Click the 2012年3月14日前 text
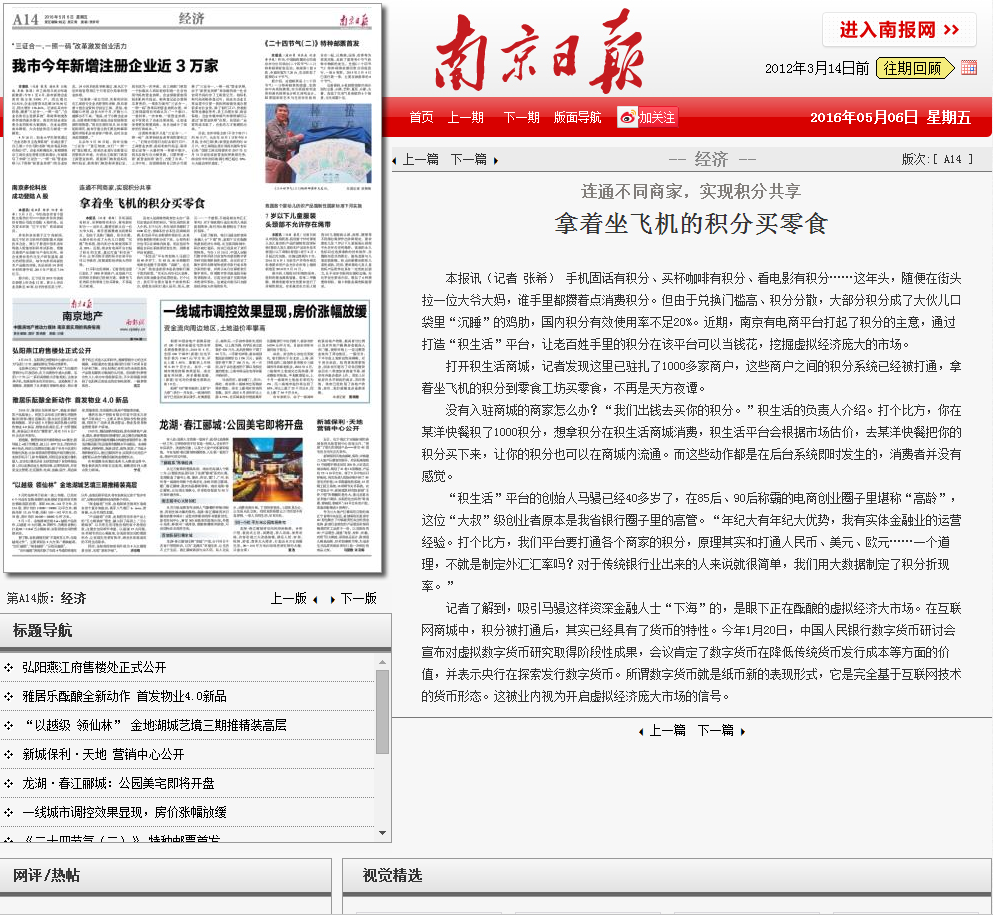 [817, 68]
